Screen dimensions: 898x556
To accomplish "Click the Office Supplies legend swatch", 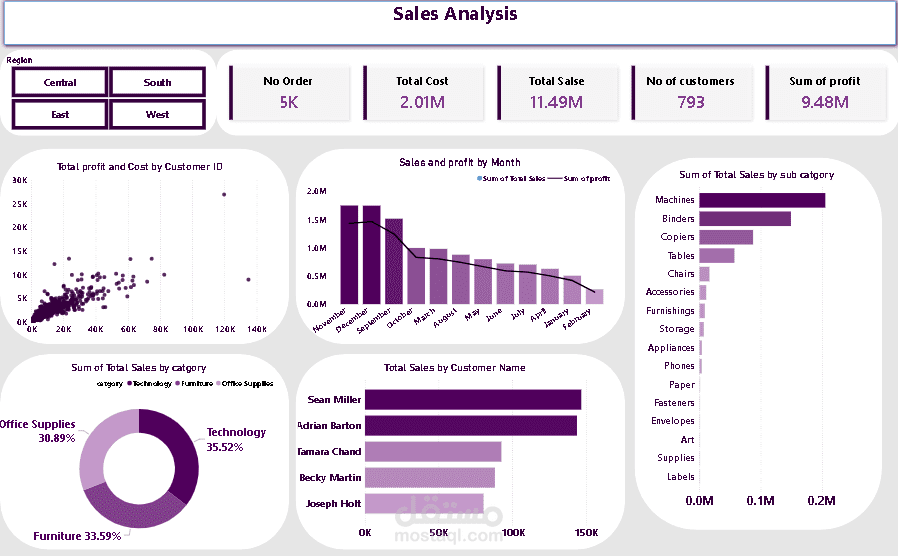I will tap(218, 384).
